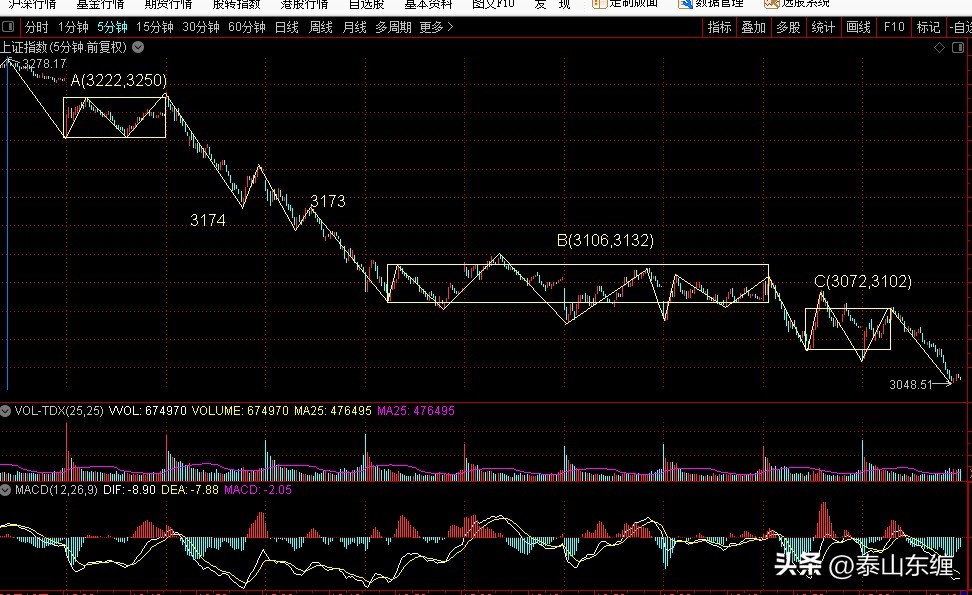Show the 月线 monthly chart
972x595 pixels.
click(x=355, y=27)
